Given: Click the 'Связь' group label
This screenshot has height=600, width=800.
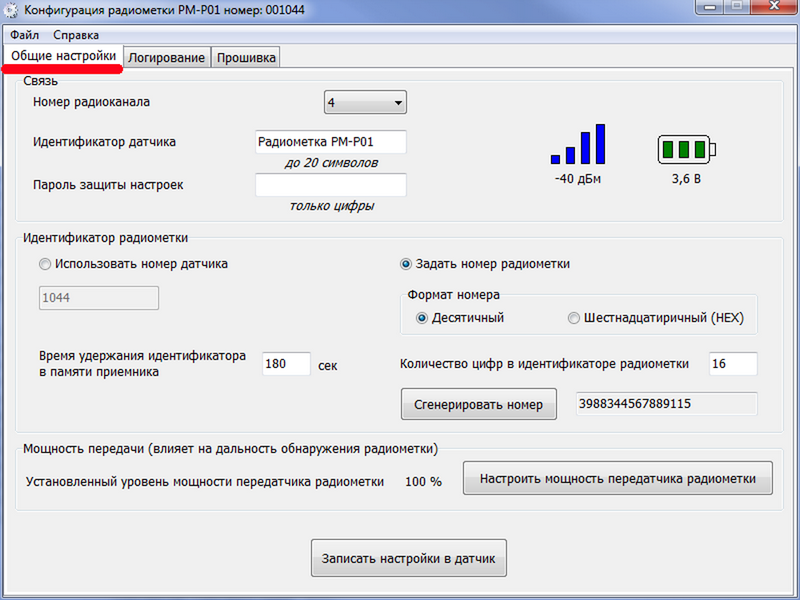Looking at the screenshot, I should click(x=41, y=81).
